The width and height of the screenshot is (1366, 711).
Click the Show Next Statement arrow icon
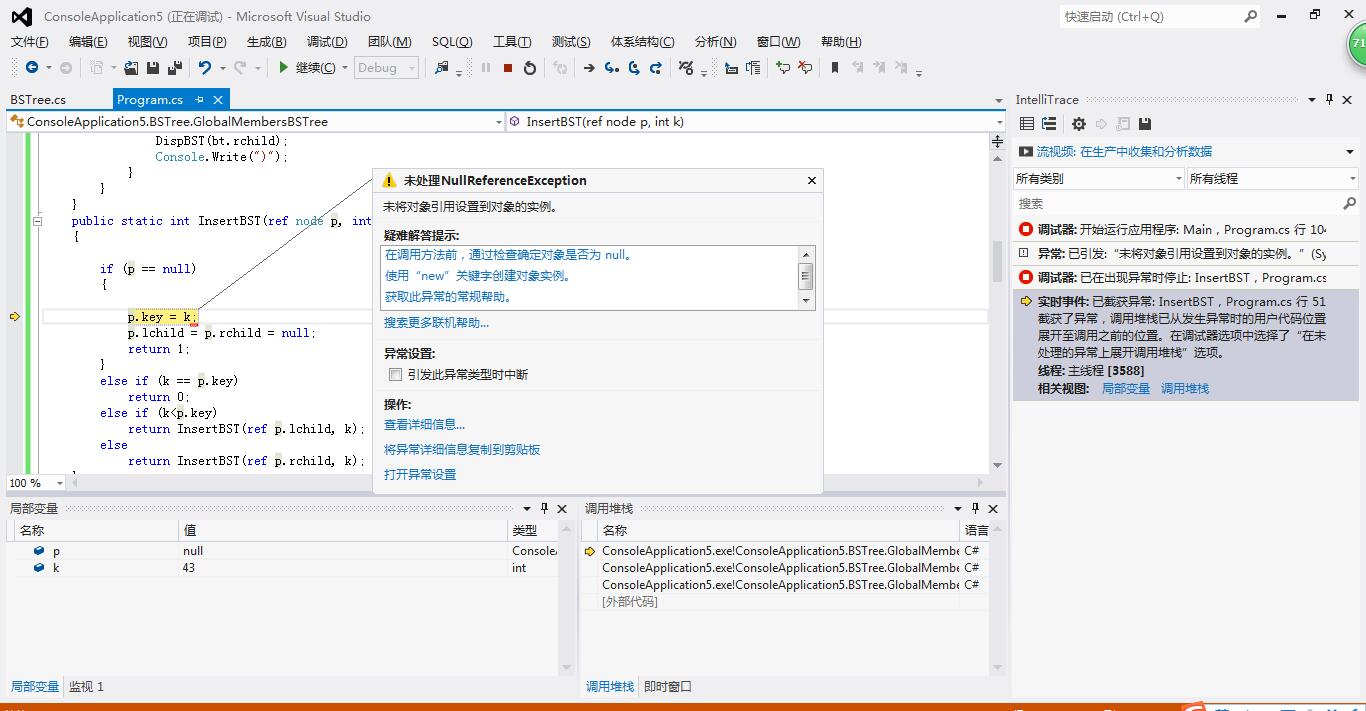tap(589, 68)
